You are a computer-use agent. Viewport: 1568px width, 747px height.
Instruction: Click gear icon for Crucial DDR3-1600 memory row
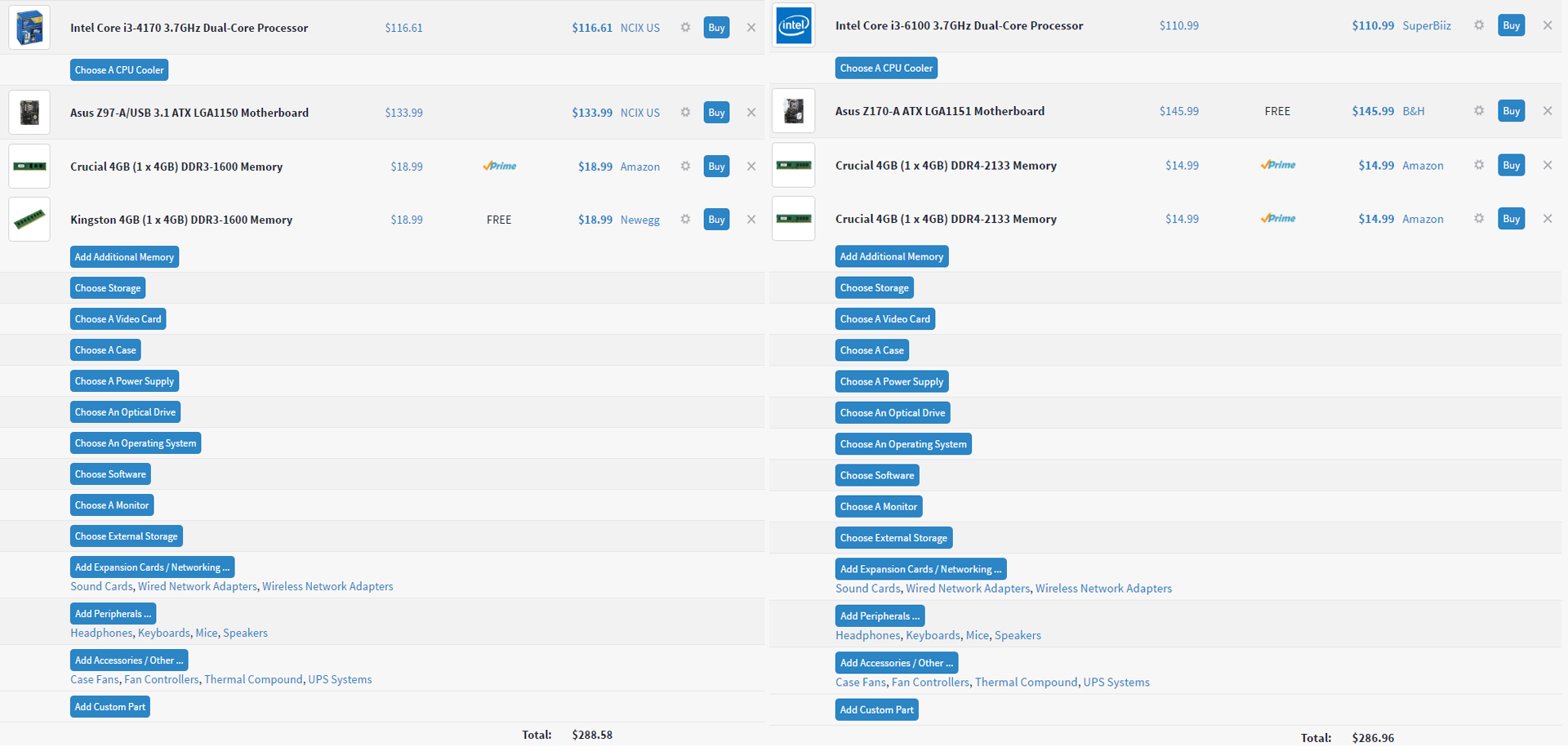[x=685, y=167]
